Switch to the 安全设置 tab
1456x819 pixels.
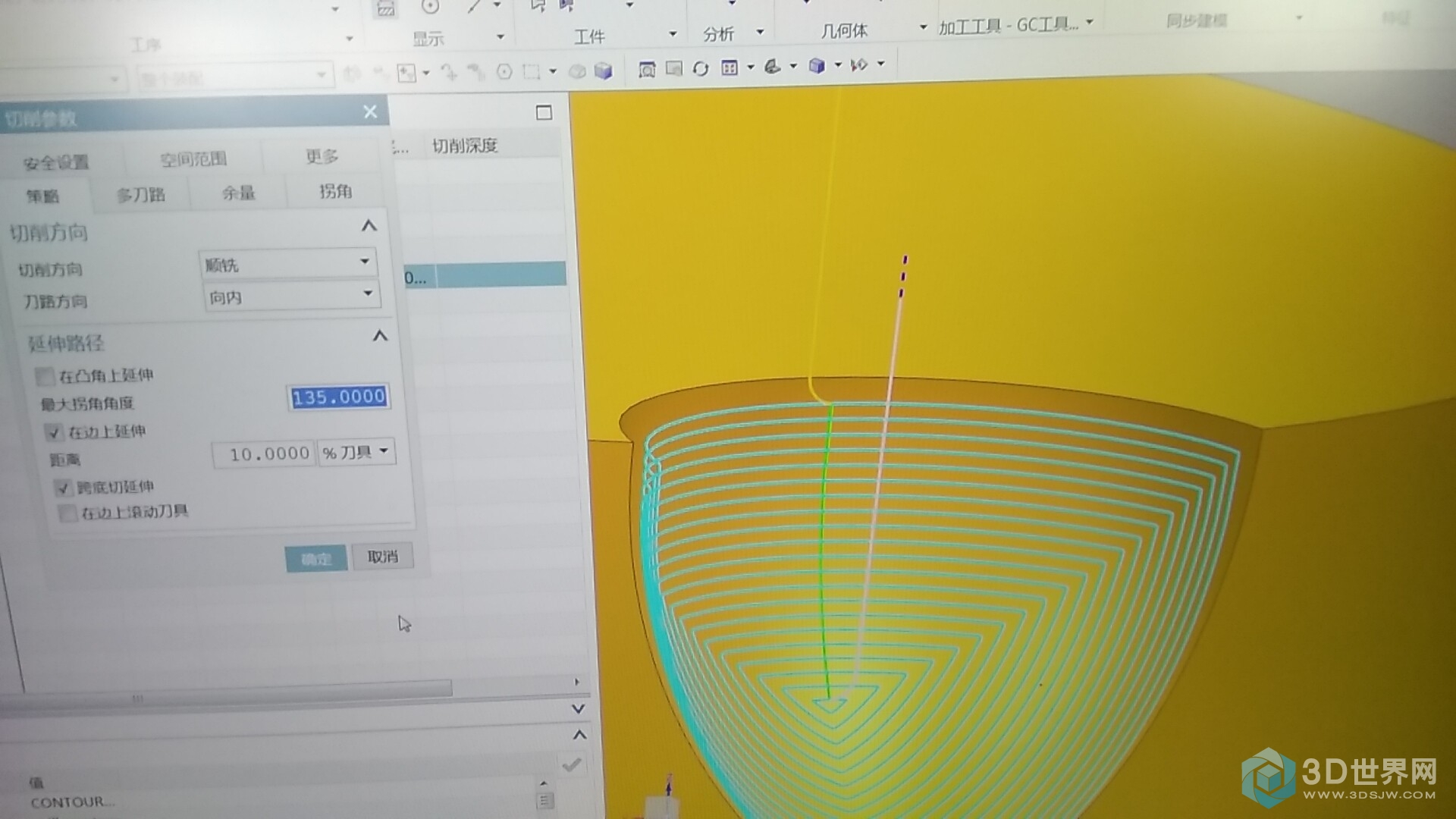pyautogui.click(x=56, y=163)
